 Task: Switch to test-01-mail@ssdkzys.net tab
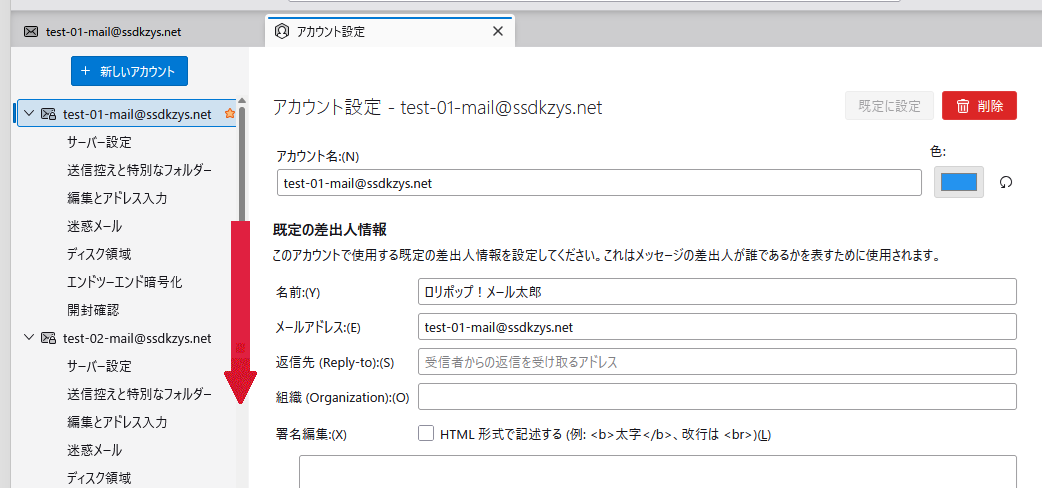(x=113, y=31)
